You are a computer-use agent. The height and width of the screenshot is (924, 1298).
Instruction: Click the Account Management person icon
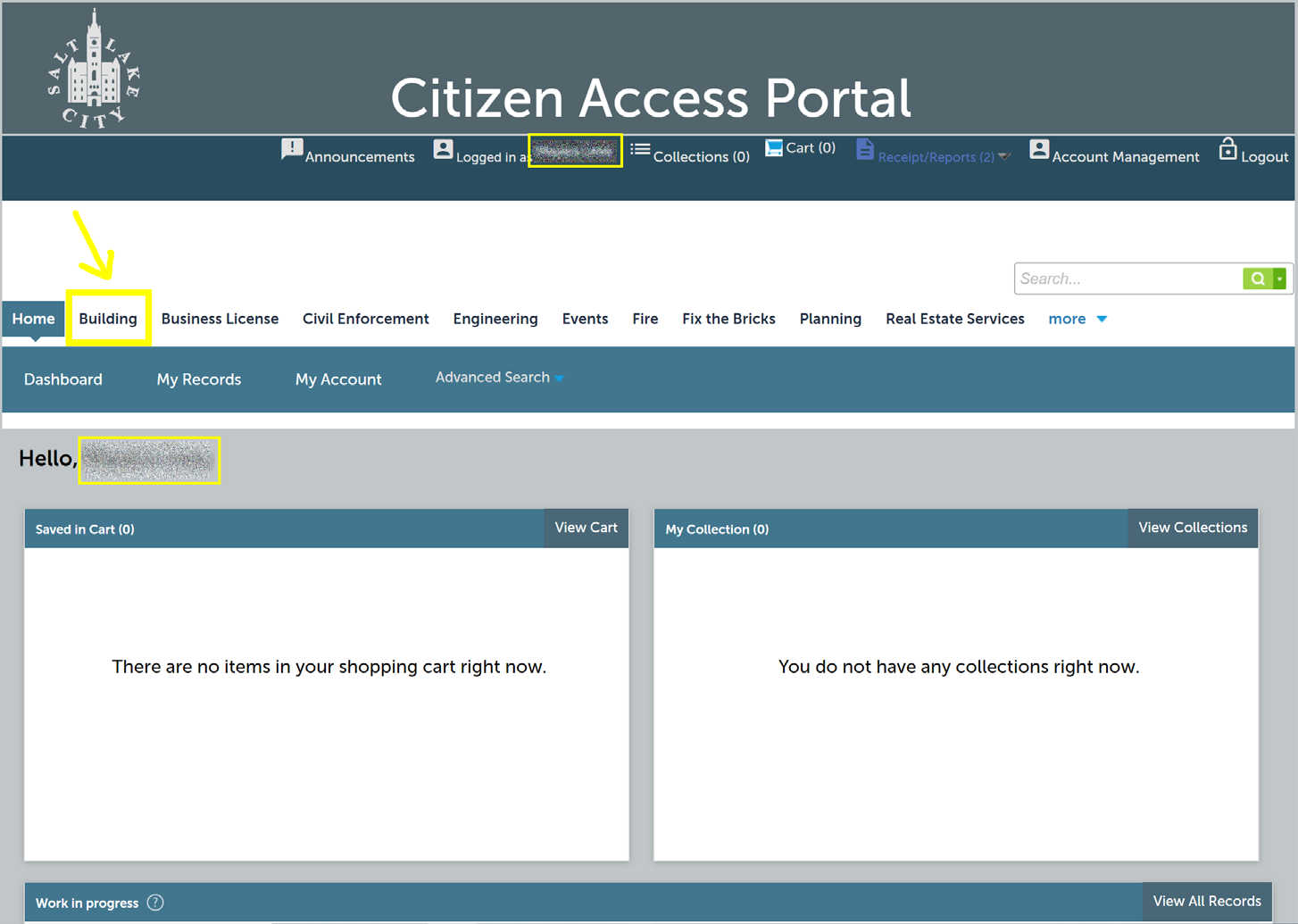tap(1039, 149)
